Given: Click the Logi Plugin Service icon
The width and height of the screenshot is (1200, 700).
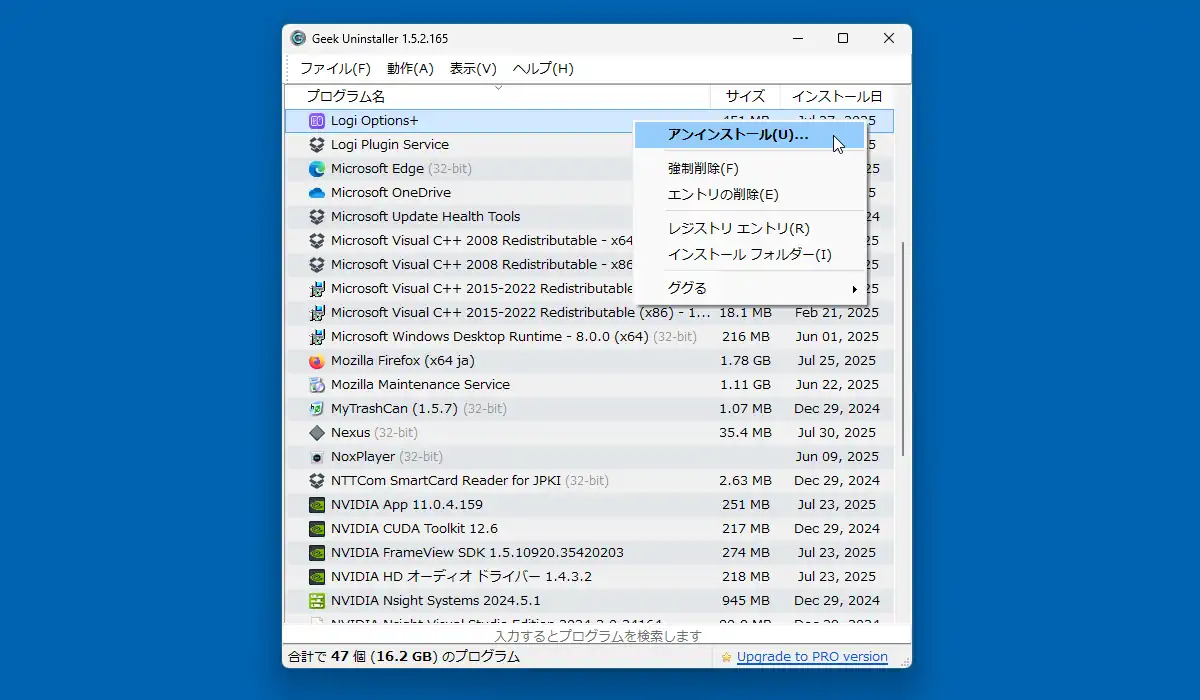Looking at the screenshot, I should 317,145.
